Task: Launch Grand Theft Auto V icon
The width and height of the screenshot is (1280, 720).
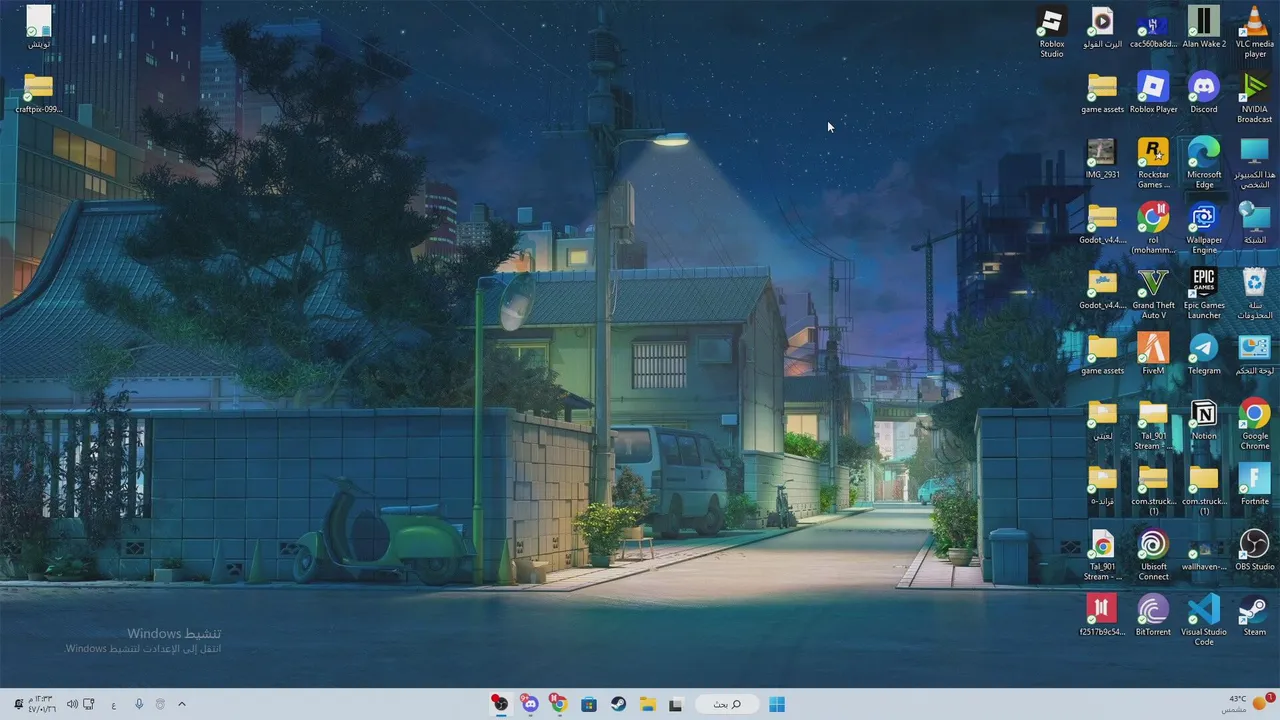Action: click(x=1153, y=294)
